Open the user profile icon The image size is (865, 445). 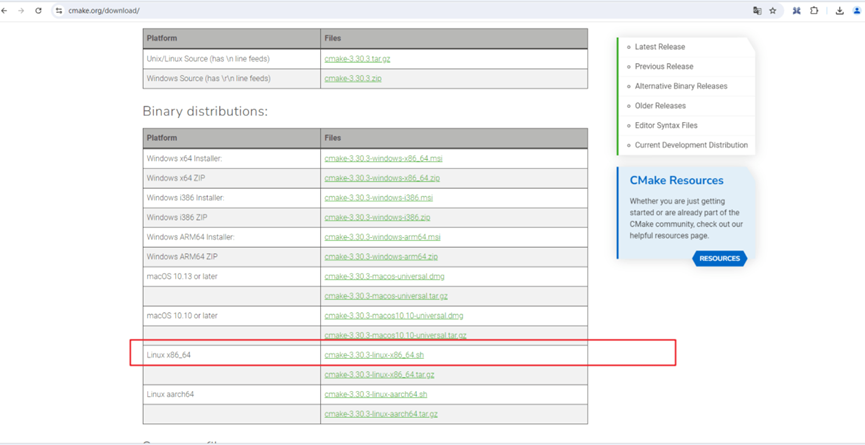coord(857,10)
